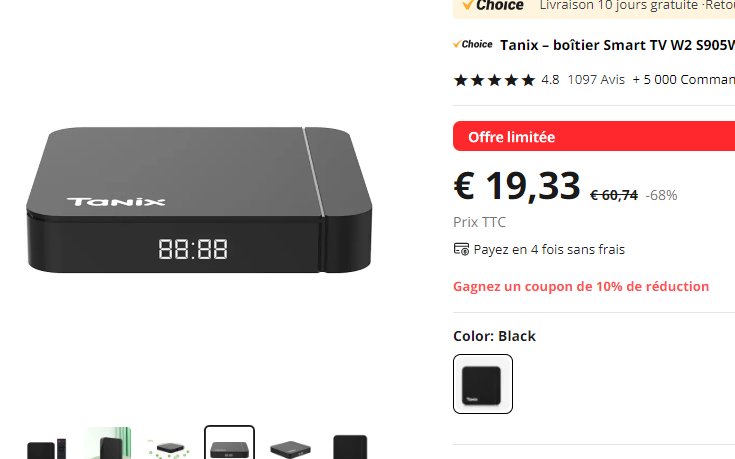This screenshot has height=459, width=735.
Task: Click the Tanix product title text
Action: pyautogui.click(x=617, y=45)
